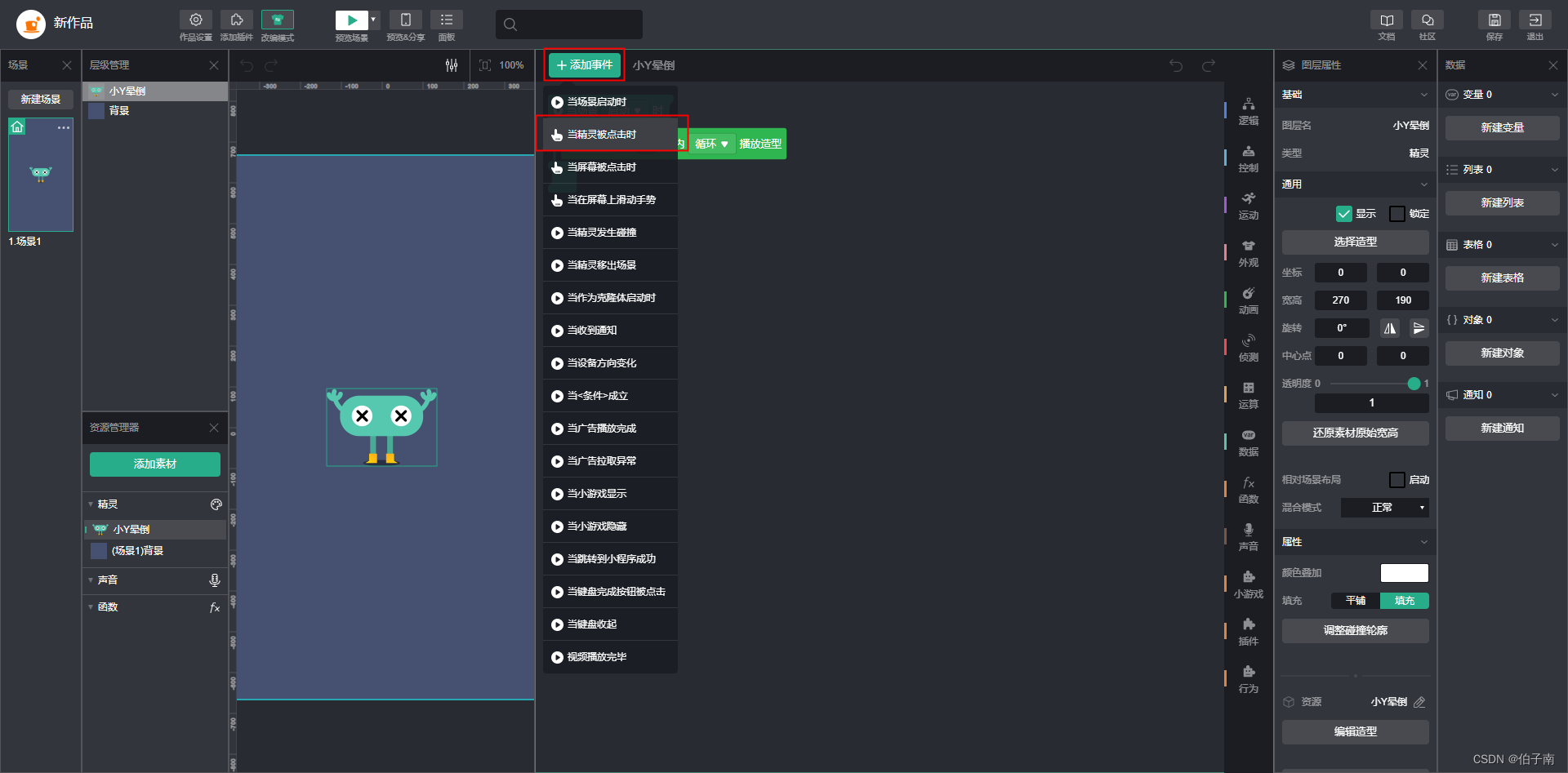1568x773 pixels.
Task: Click the 添加素材 button
Action: coord(155,464)
